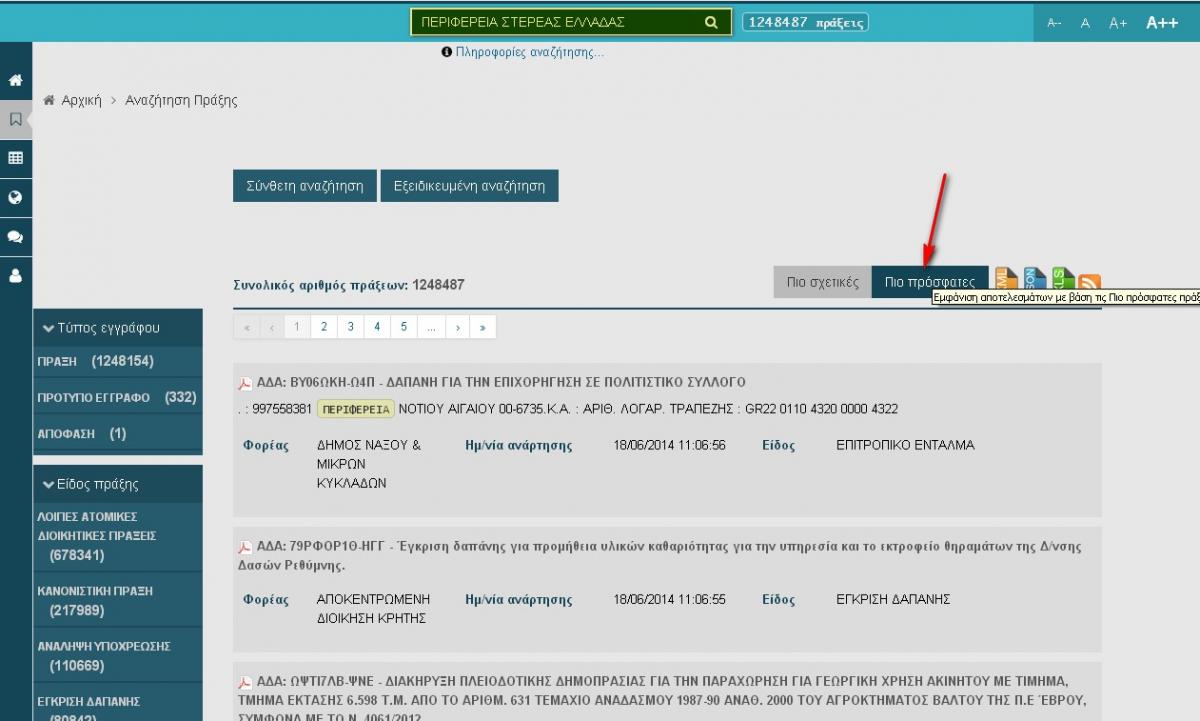Click the magnifier search icon

(x=711, y=22)
